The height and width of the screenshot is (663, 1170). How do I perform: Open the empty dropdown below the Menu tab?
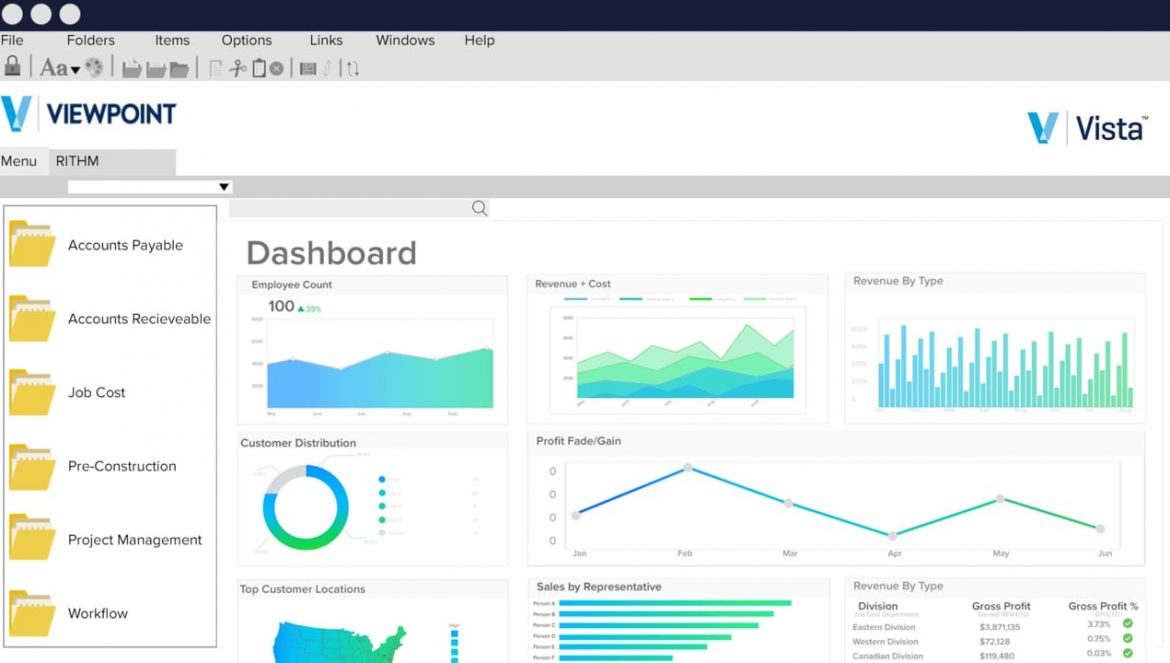click(x=224, y=186)
